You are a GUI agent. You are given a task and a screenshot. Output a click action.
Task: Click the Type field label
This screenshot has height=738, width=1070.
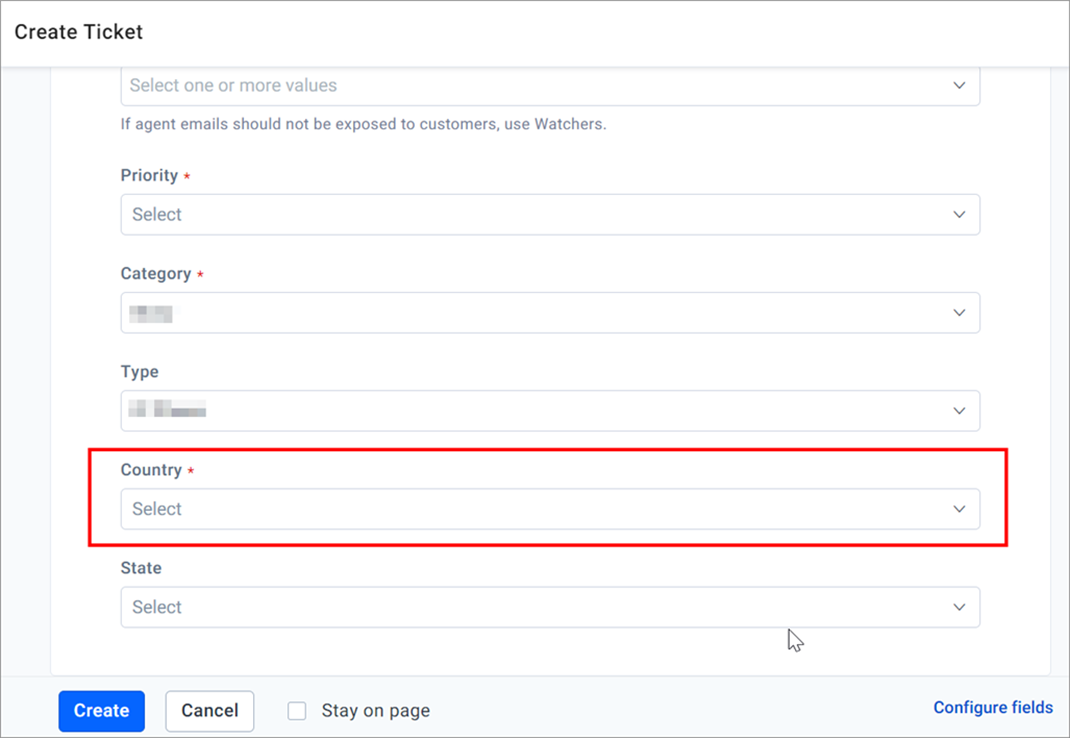coord(140,372)
